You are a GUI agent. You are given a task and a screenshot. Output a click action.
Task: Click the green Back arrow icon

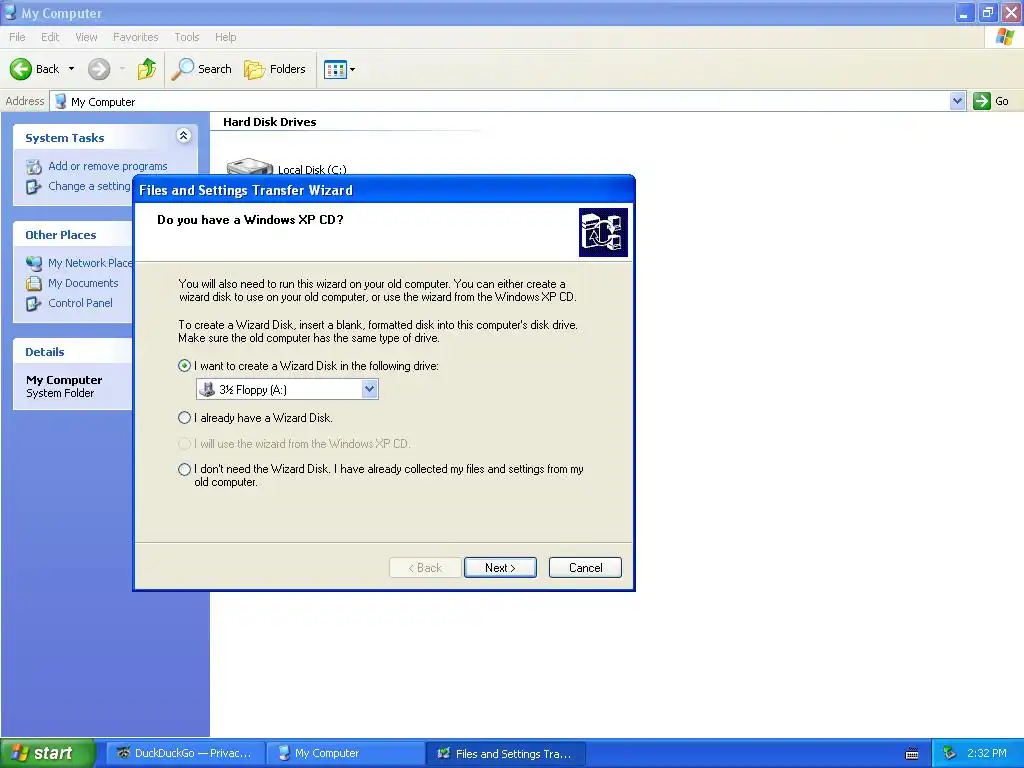click(21, 69)
